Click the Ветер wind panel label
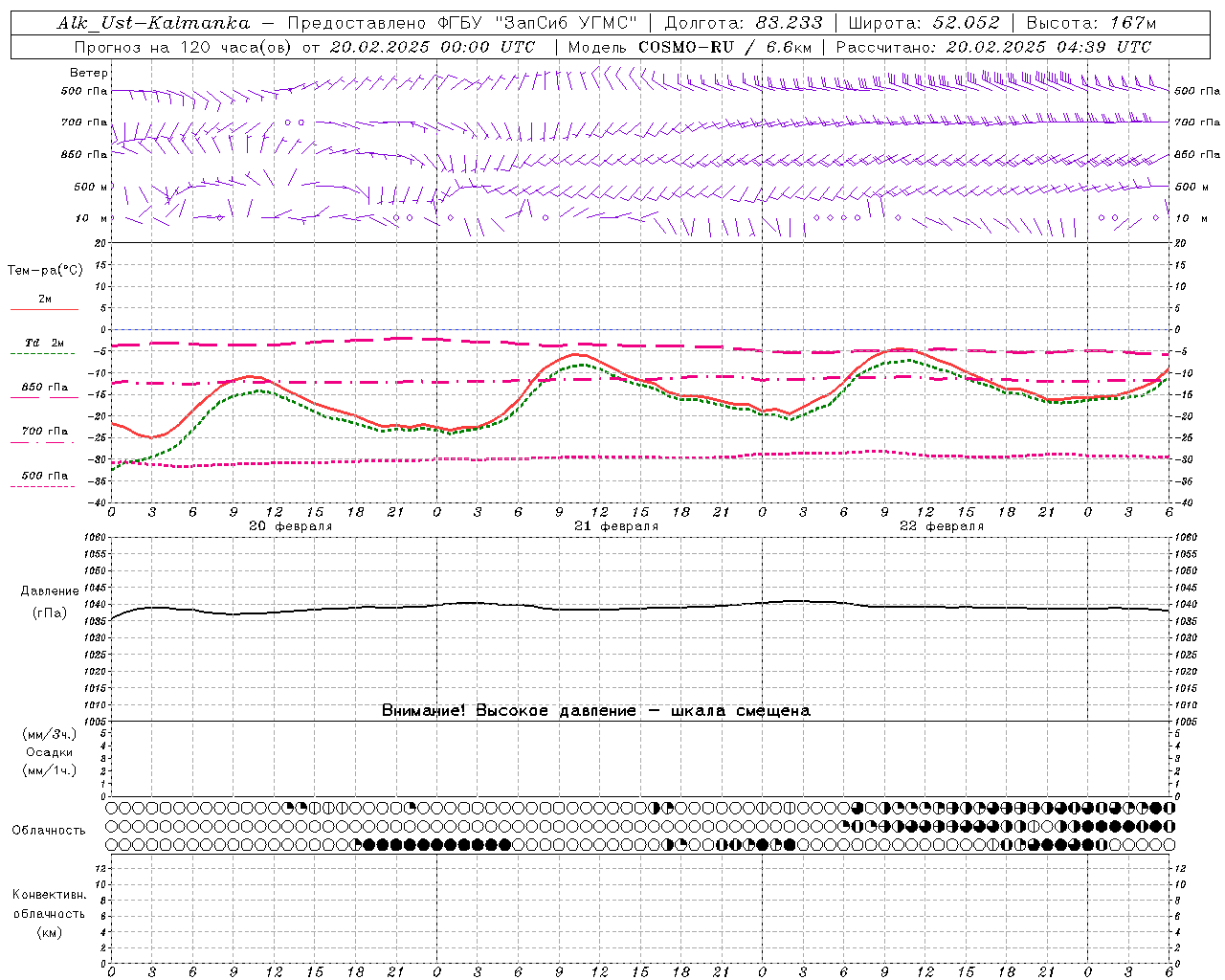 pos(89,73)
